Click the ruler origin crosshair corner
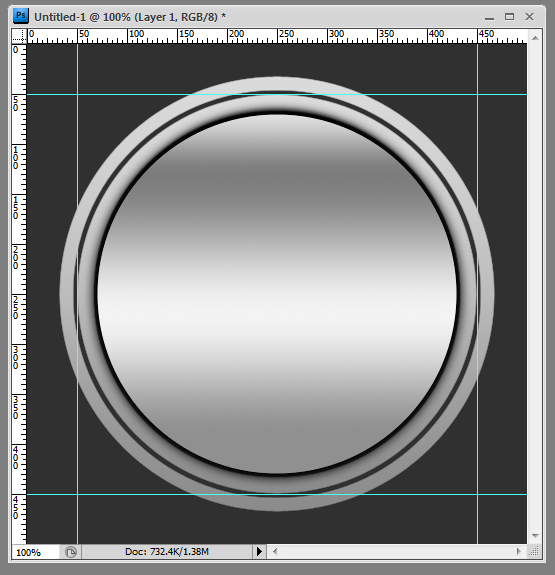555x575 pixels. pyautogui.click(x=19, y=36)
